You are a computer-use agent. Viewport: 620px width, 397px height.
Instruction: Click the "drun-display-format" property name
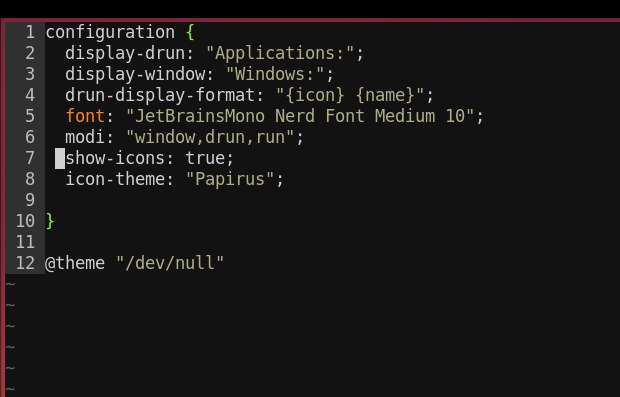click(x=160, y=95)
